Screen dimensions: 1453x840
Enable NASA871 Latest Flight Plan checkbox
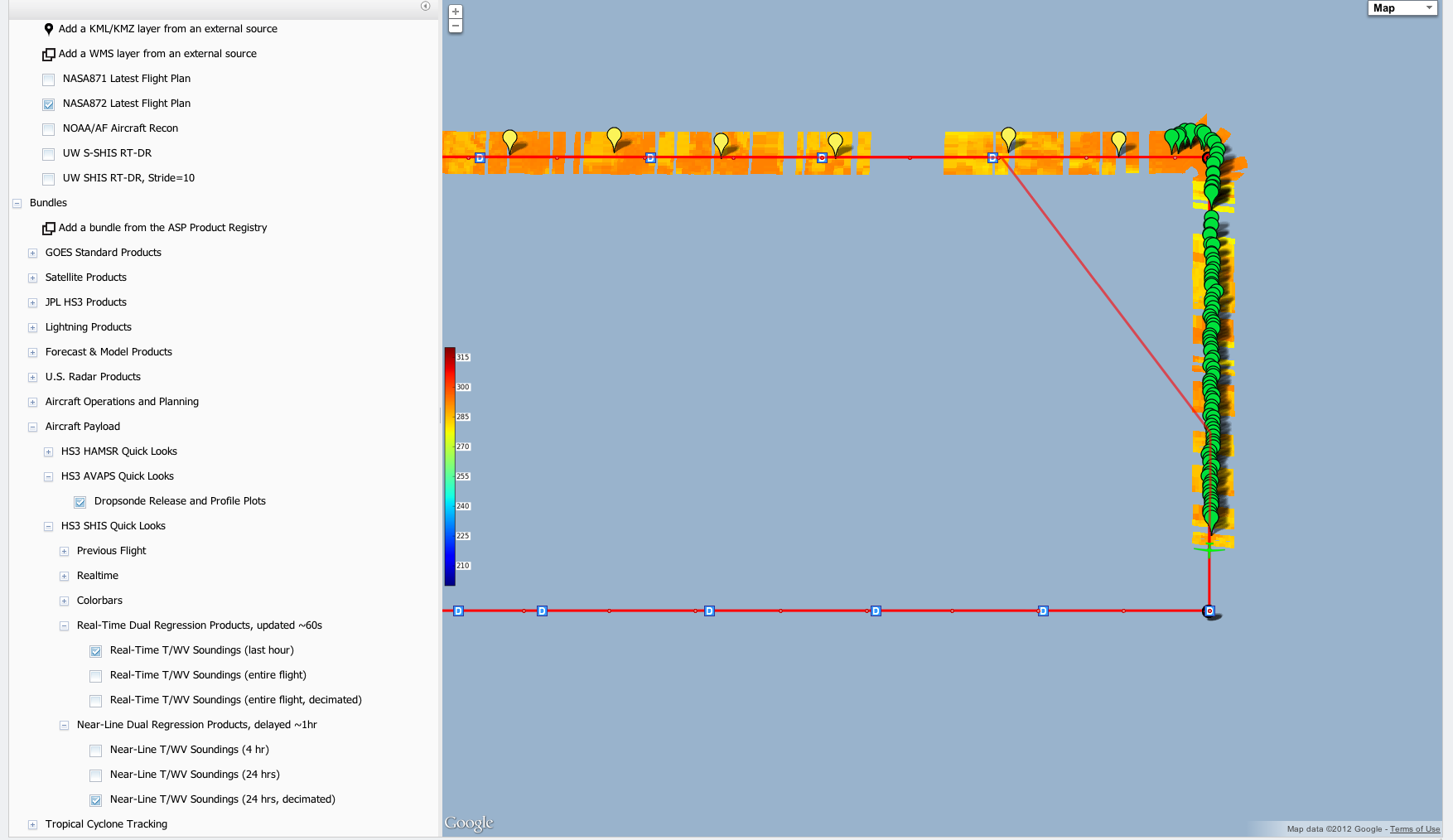48,80
